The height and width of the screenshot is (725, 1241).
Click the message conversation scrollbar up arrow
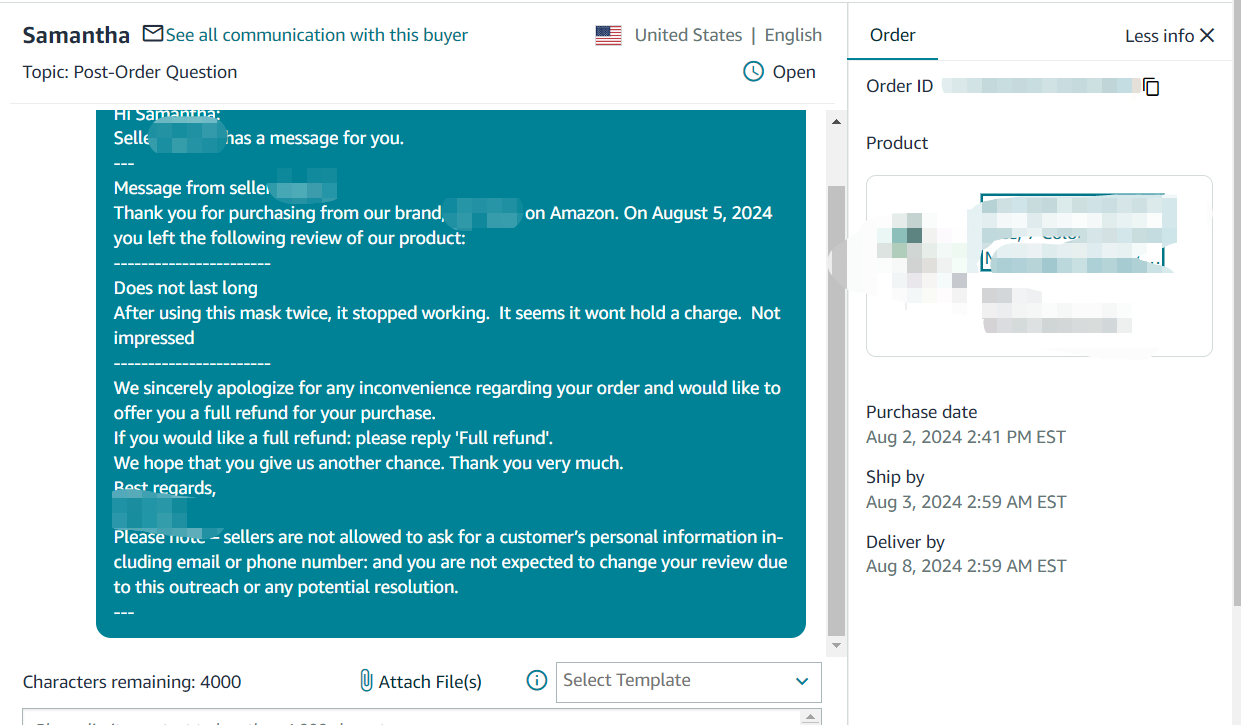(x=837, y=121)
